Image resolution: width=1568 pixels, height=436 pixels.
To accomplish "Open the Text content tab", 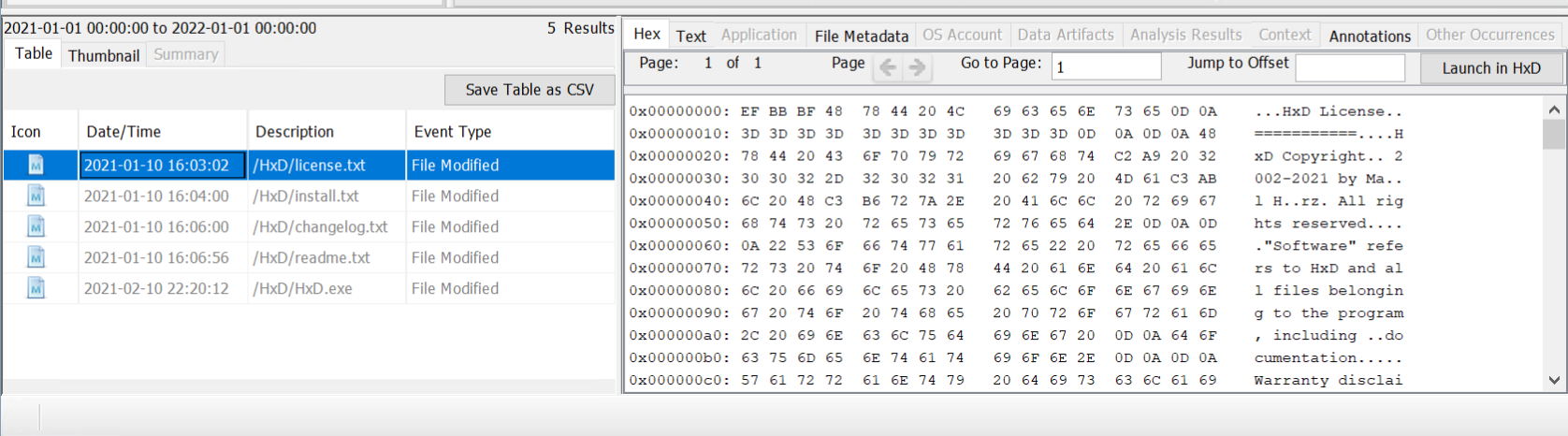I will [690, 36].
